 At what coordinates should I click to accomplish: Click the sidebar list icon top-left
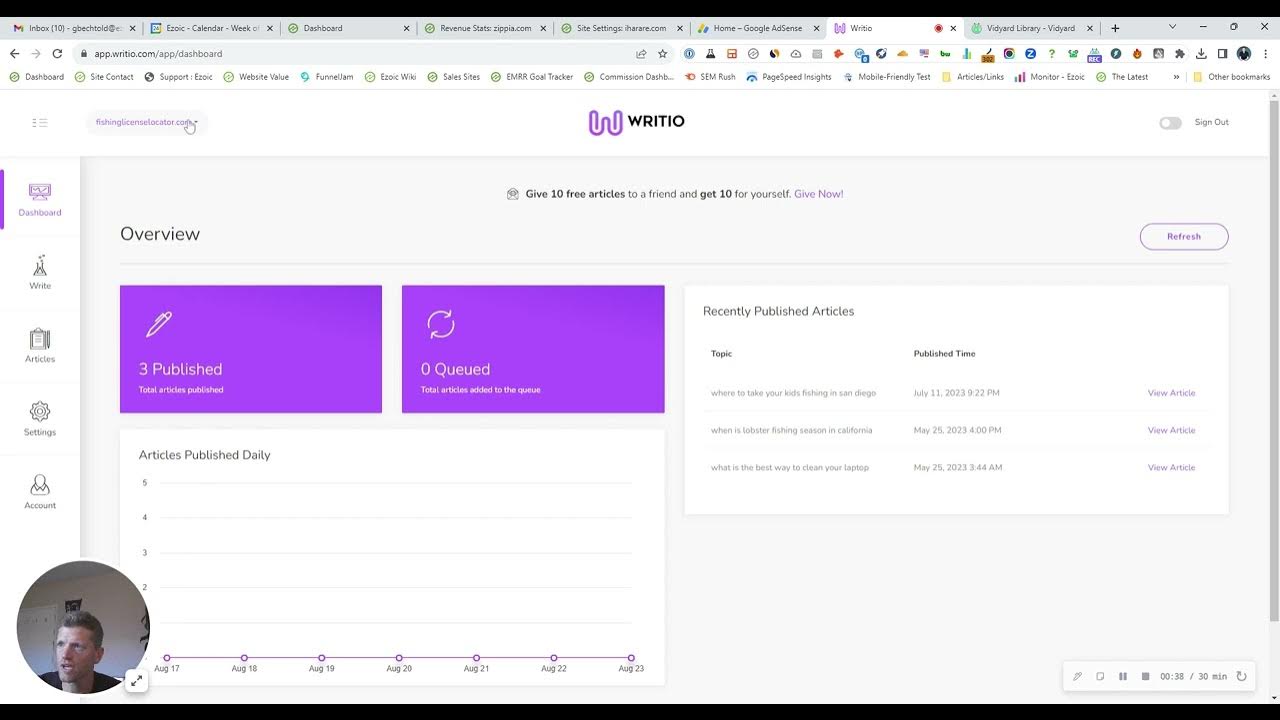coord(40,122)
